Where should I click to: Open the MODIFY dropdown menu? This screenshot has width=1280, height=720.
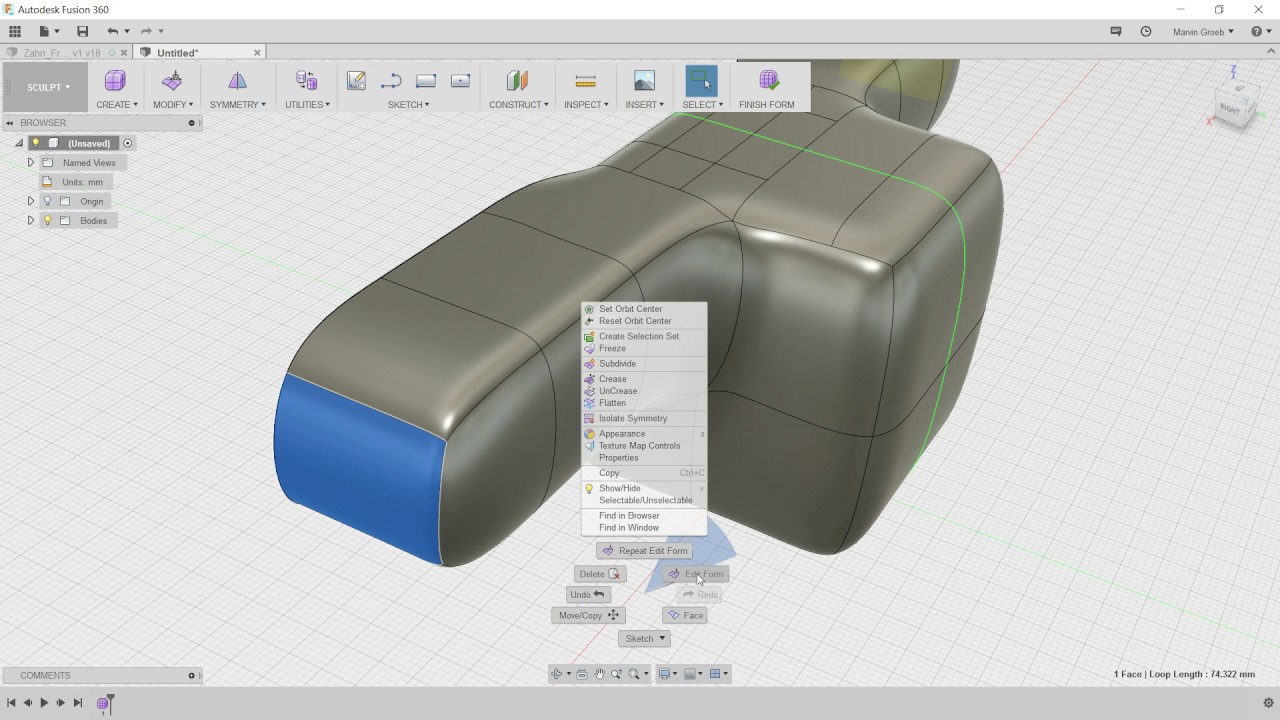pos(173,104)
